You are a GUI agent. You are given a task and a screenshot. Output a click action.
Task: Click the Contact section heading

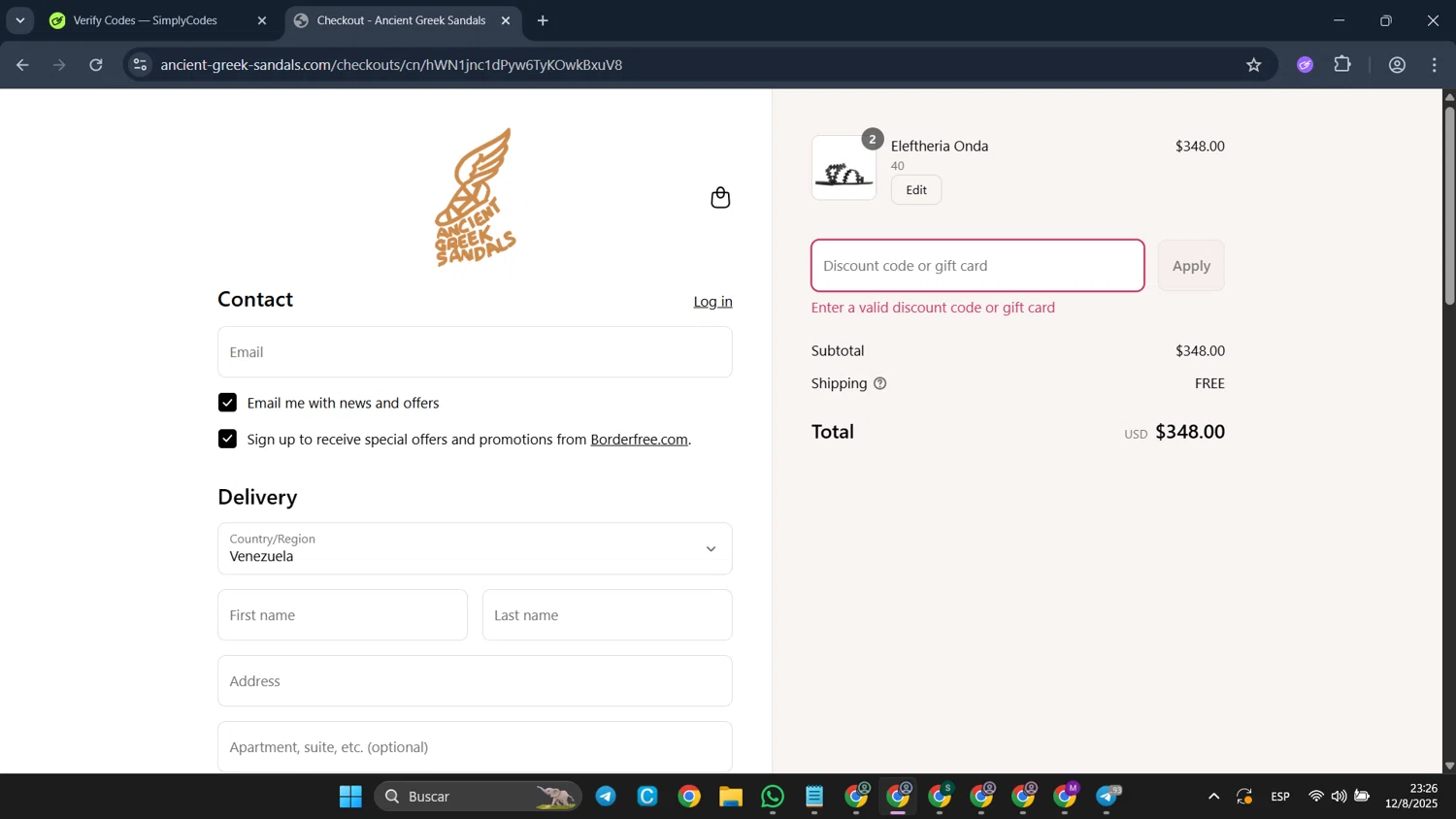pyautogui.click(x=255, y=299)
